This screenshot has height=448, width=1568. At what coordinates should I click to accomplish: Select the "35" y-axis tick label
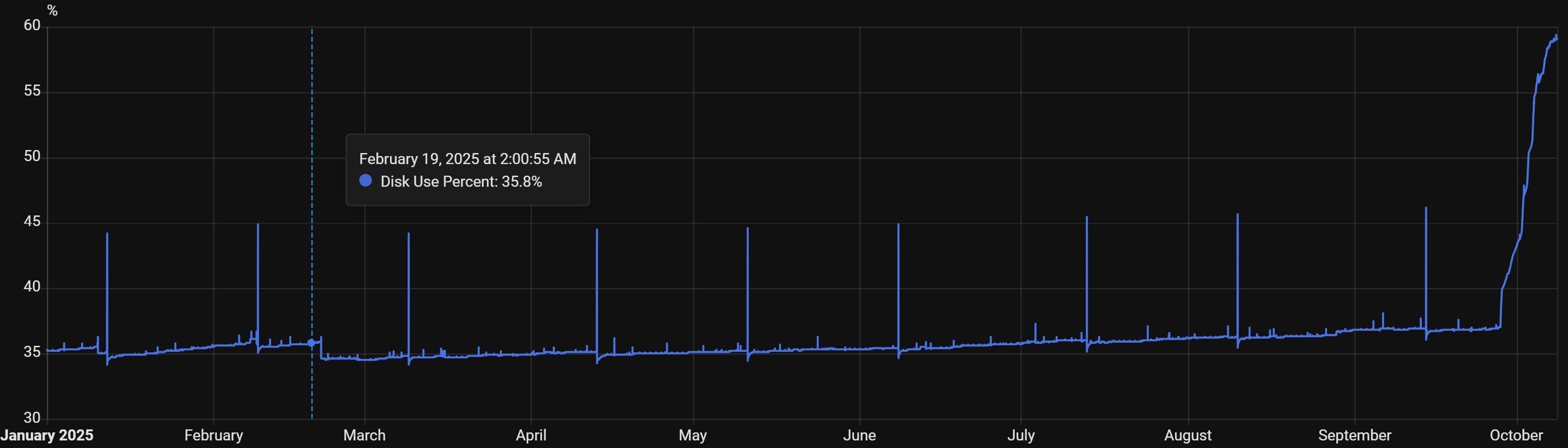tap(32, 352)
